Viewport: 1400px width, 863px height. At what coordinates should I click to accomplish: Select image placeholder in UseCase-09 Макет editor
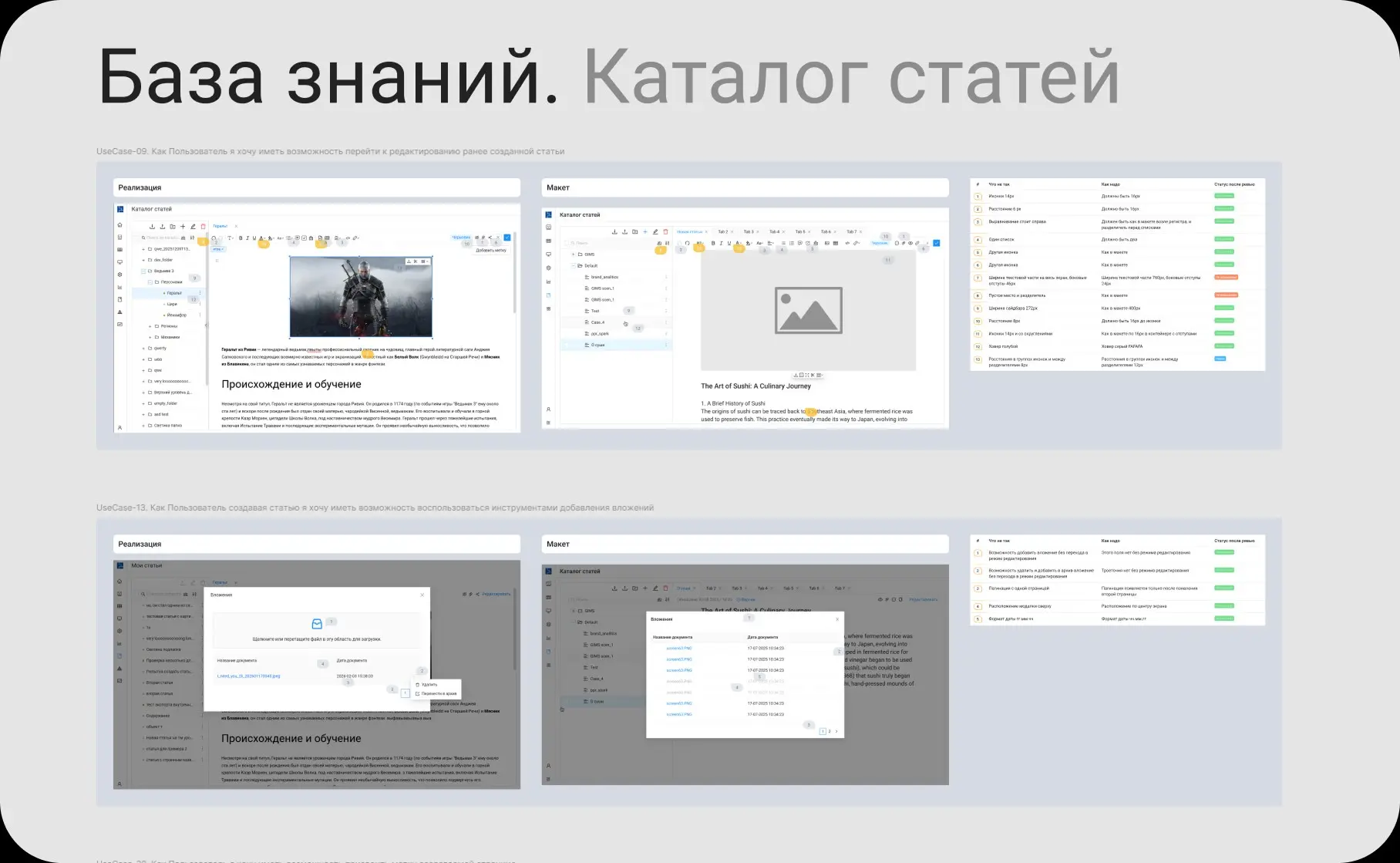[x=808, y=311]
